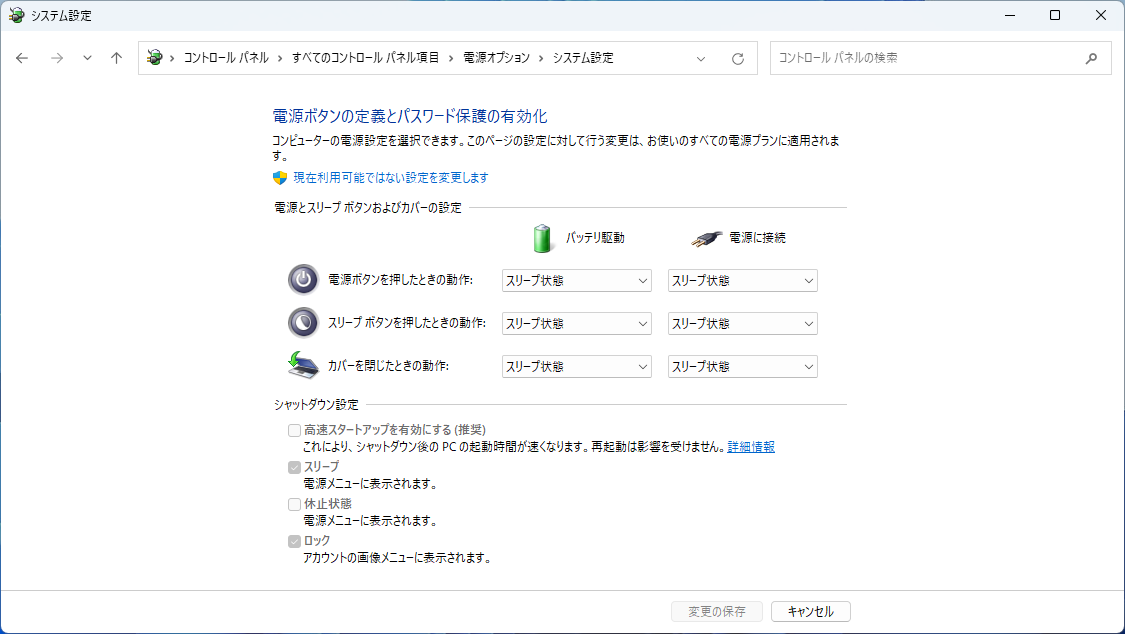Click the power button icon

303,280
